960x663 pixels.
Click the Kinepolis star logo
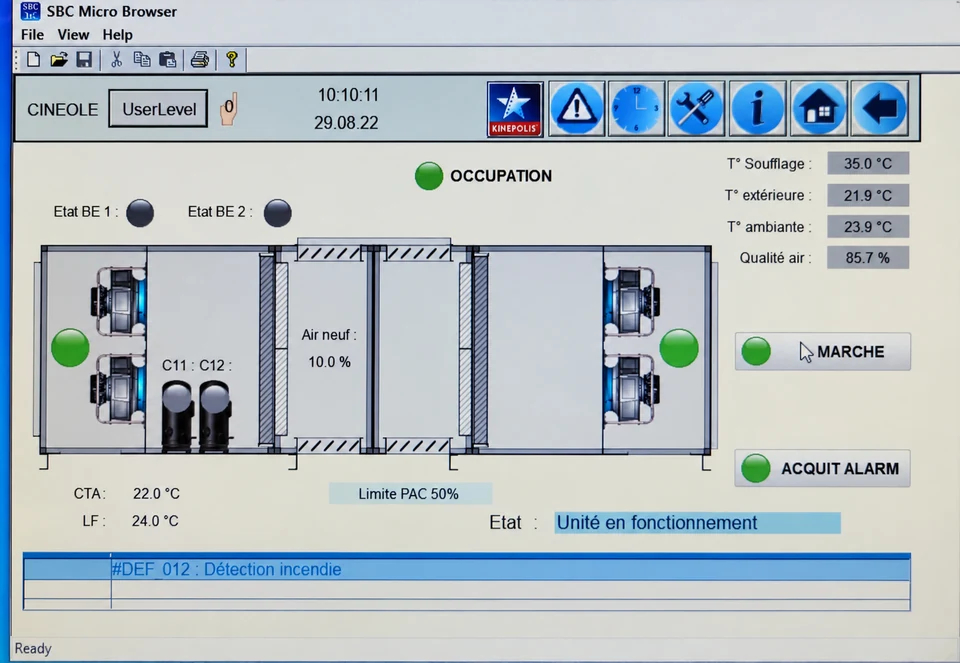tap(515, 109)
